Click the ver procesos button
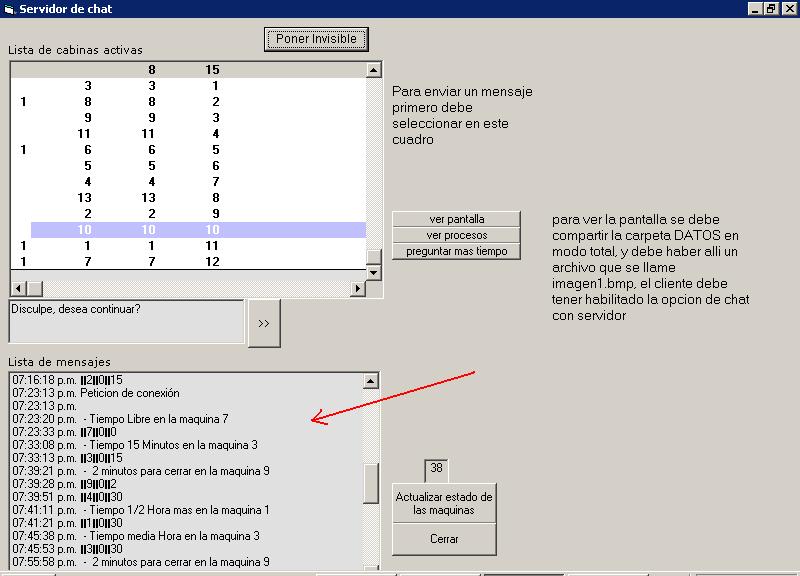800x576 pixels. coord(456,235)
